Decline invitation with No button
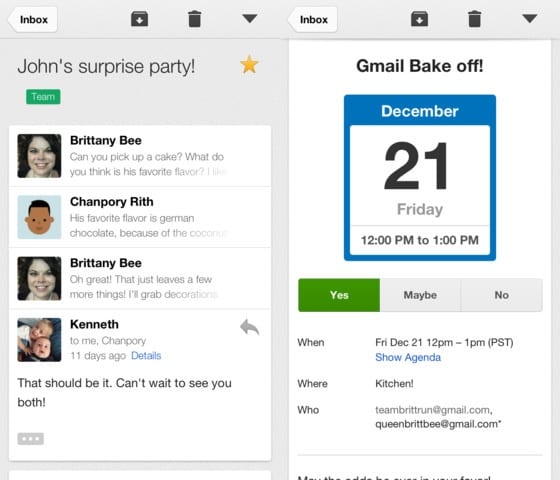 [501, 295]
